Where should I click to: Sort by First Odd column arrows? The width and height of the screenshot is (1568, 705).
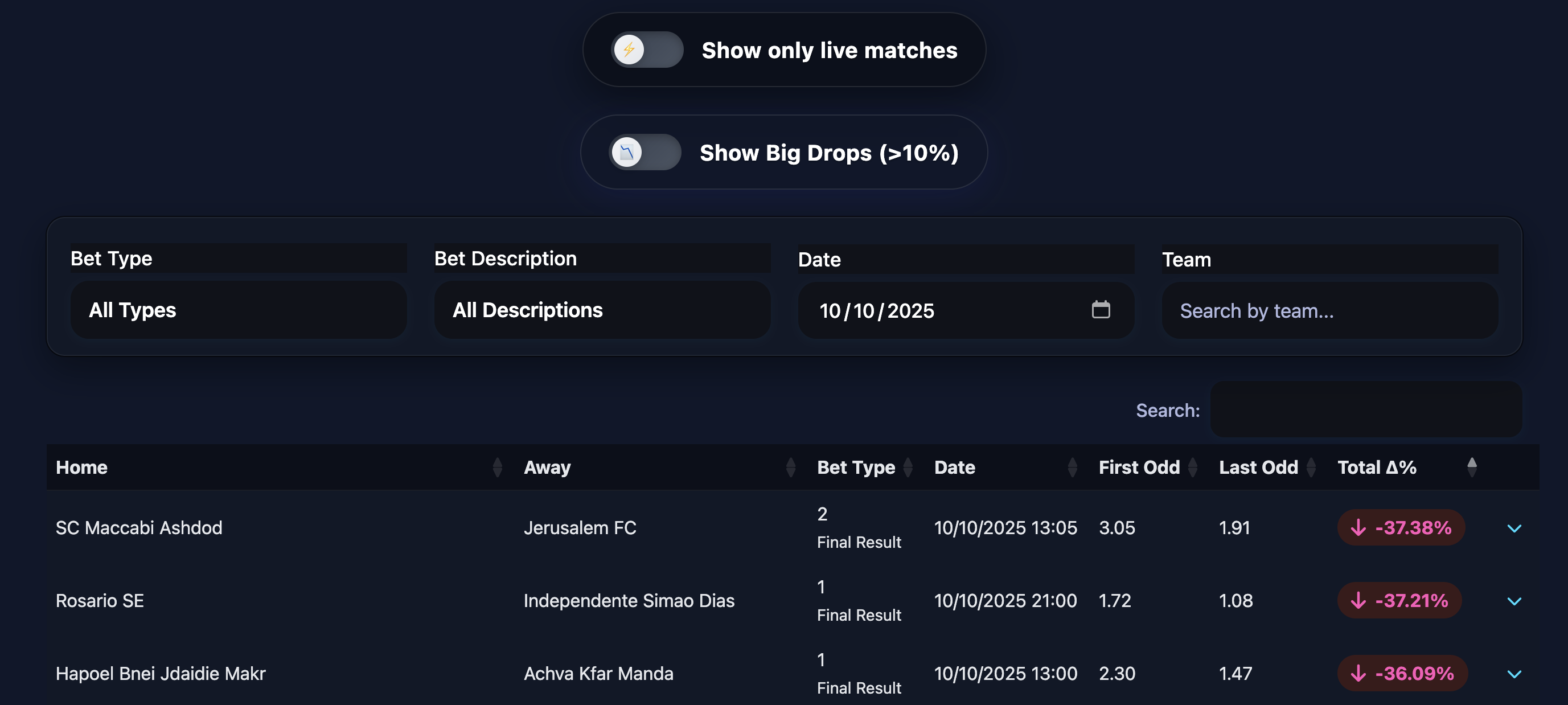point(1193,467)
